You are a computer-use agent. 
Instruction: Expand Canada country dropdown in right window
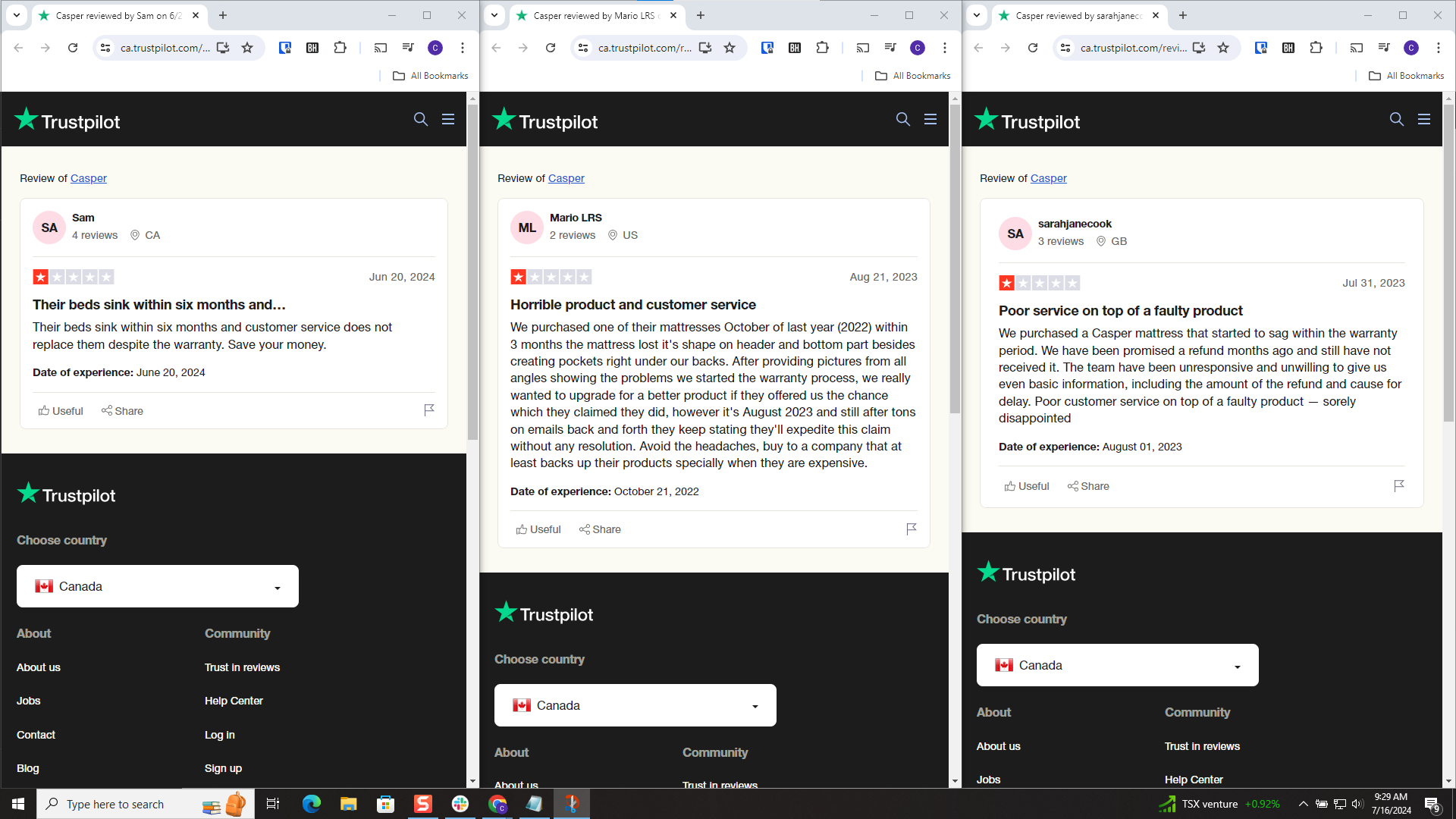[x=1118, y=665]
